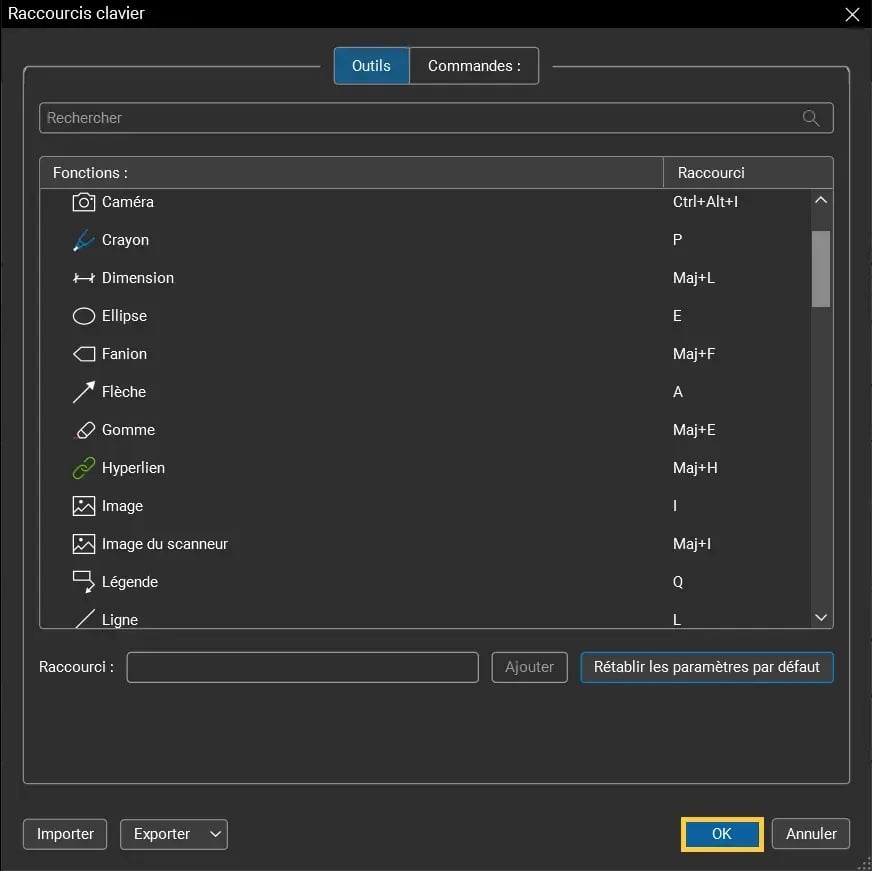Select the Fanion flag tool icon
Viewport: 872px width, 871px height.
click(x=84, y=354)
